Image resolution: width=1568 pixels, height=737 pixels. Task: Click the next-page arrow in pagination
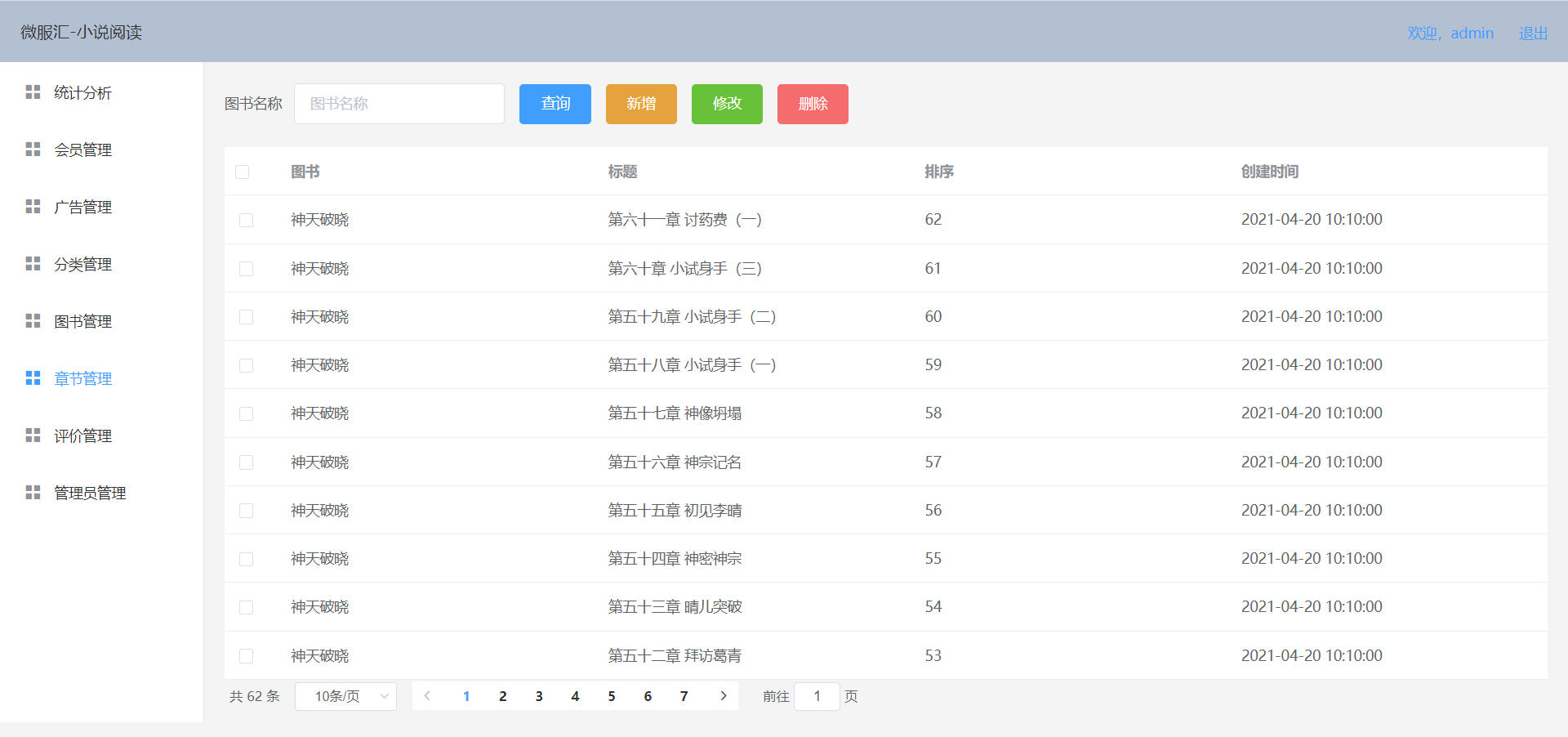click(x=723, y=696)
